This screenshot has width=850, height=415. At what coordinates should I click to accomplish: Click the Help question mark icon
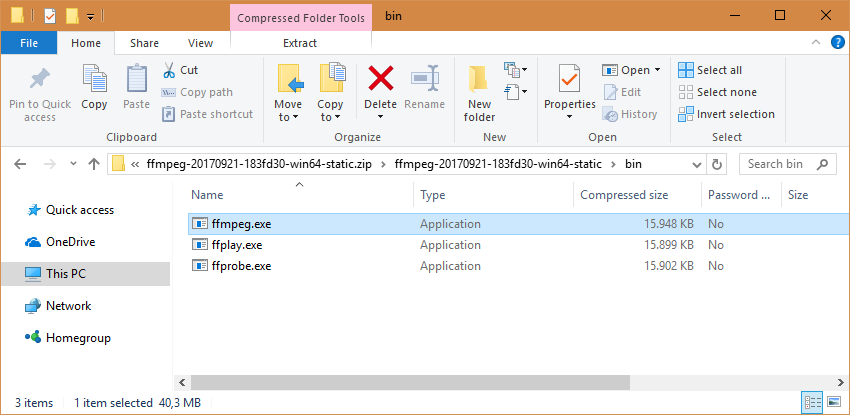point(837,43)
